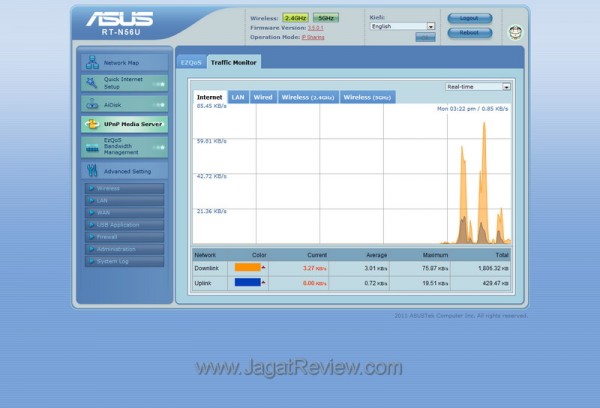Image resolution: width=600 pixels, height=408 pixels.
Task: Open Advanced Setting tools icon
Action: (92, 171)
